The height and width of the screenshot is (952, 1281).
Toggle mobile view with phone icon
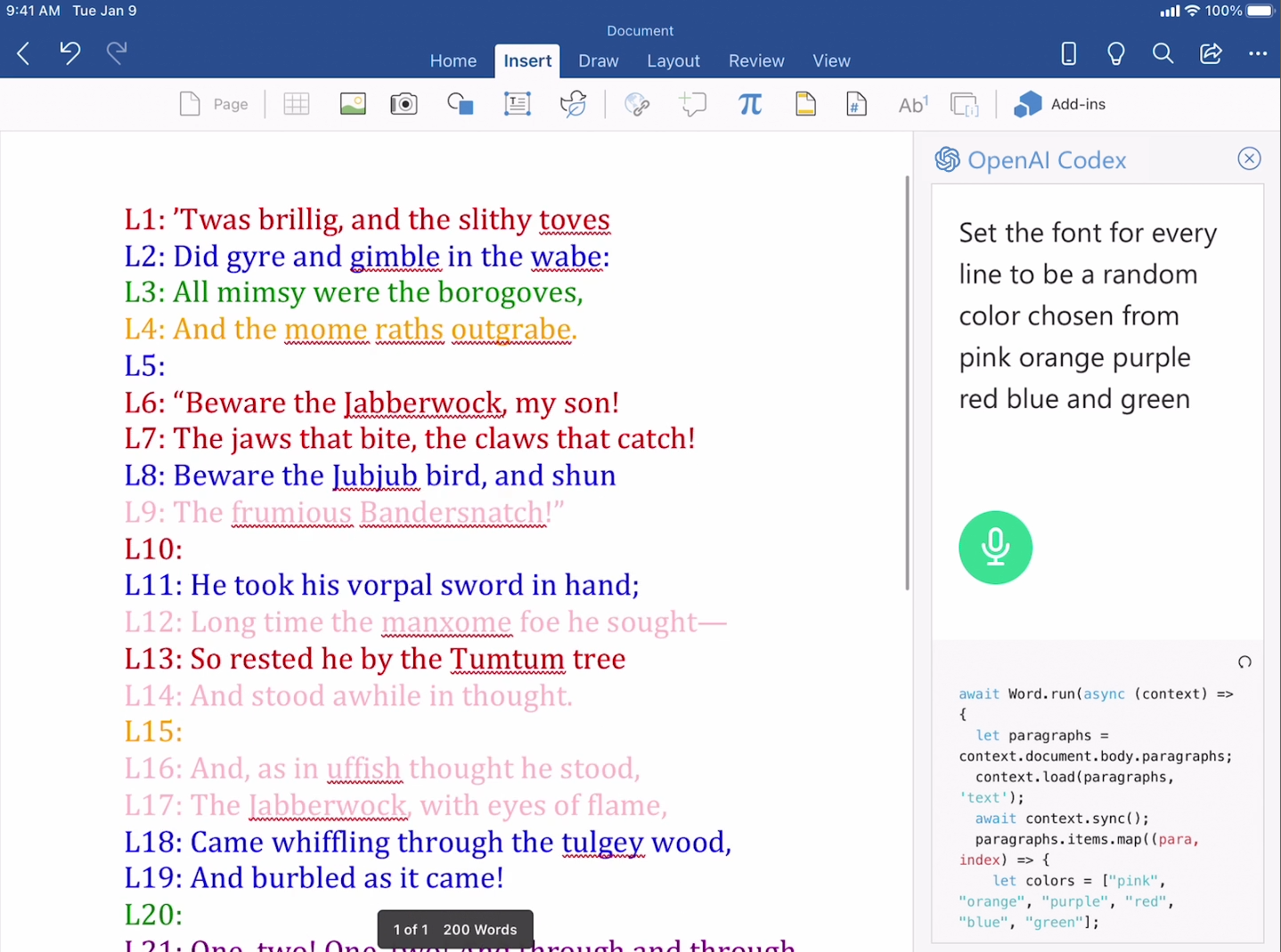pos(1068,53)
